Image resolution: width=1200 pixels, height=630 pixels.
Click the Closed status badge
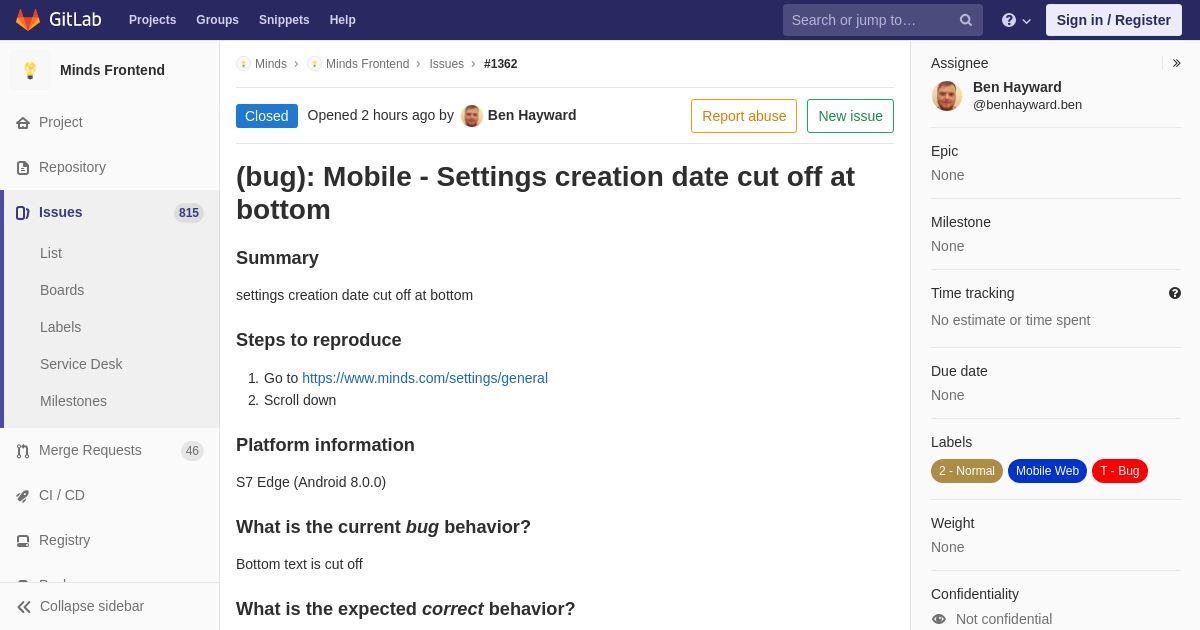(267, 116)
